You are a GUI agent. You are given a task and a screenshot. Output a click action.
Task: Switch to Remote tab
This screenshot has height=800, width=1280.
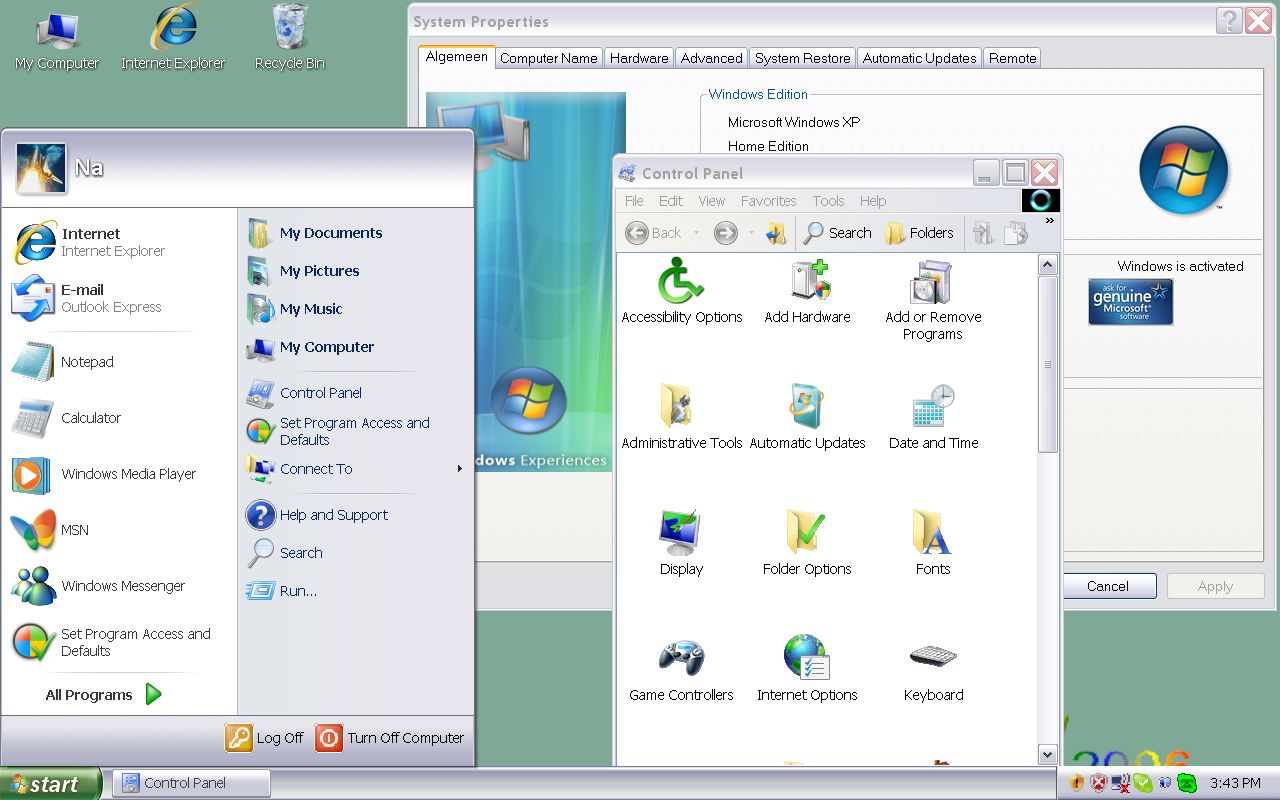tap(1012, 59)
